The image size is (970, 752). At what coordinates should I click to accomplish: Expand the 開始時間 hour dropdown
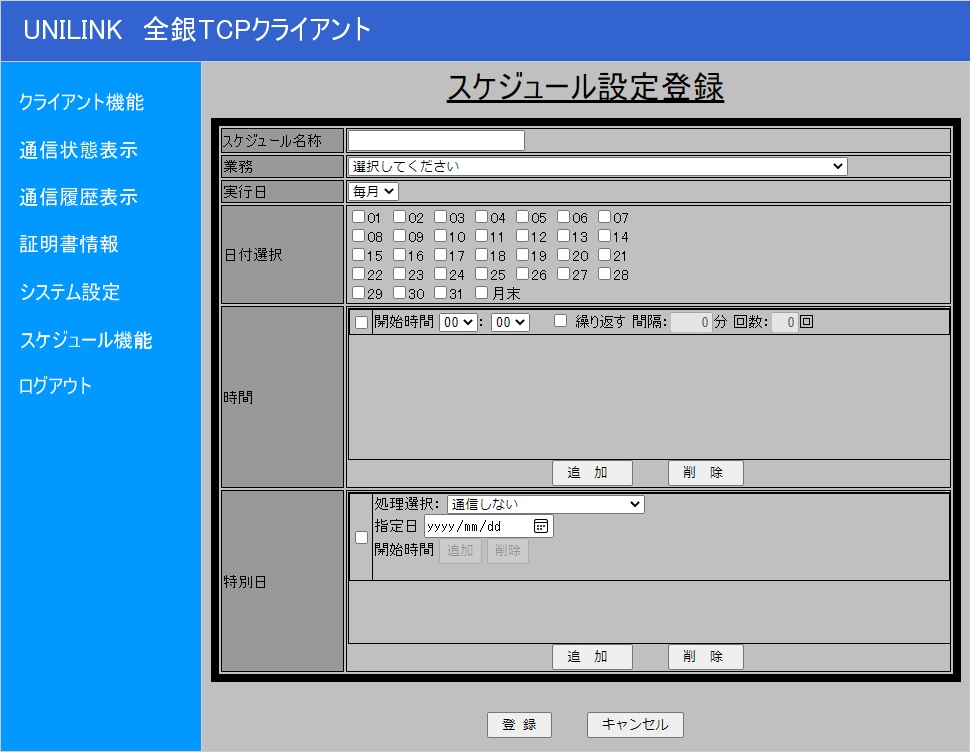[x=458, y=322]
